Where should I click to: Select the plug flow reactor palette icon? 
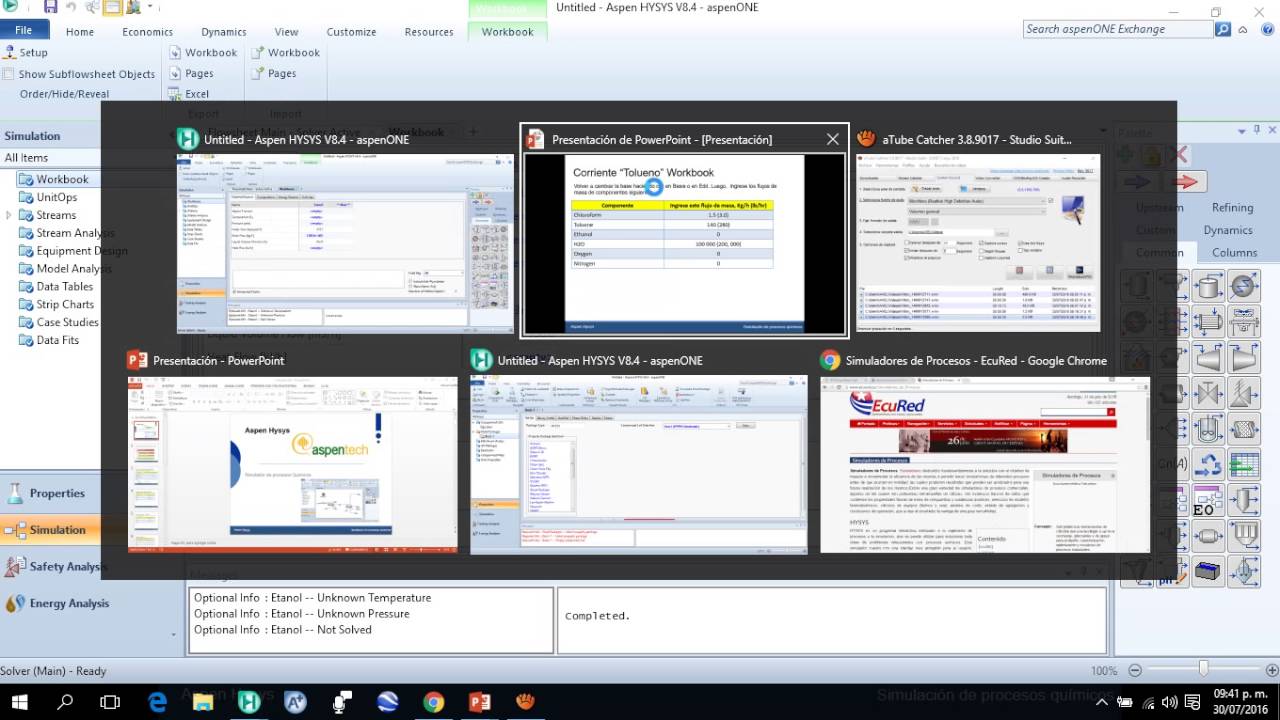pyautogui.click(x=1244, y=428)
